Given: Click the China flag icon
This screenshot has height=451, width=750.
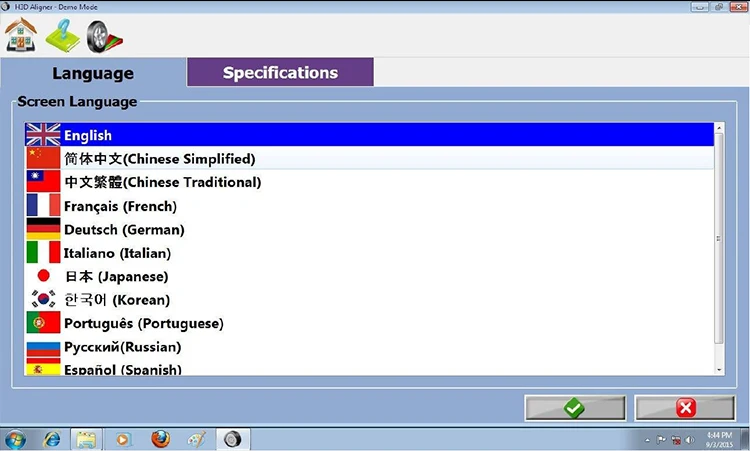Looking at the screenshot, I should [x=43, y=158].
